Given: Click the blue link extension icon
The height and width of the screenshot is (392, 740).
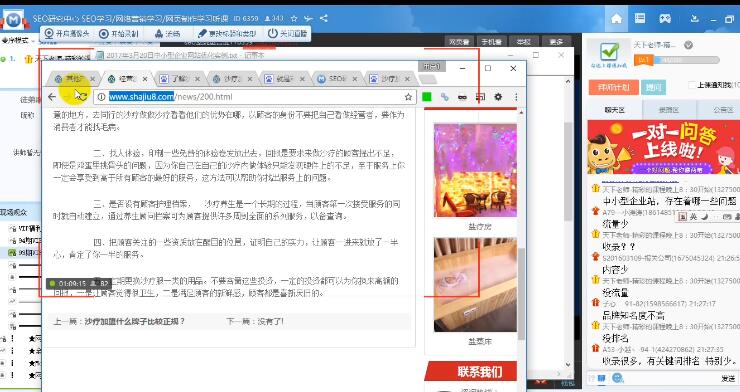Looking at the screenshot, I should point(445,97).
